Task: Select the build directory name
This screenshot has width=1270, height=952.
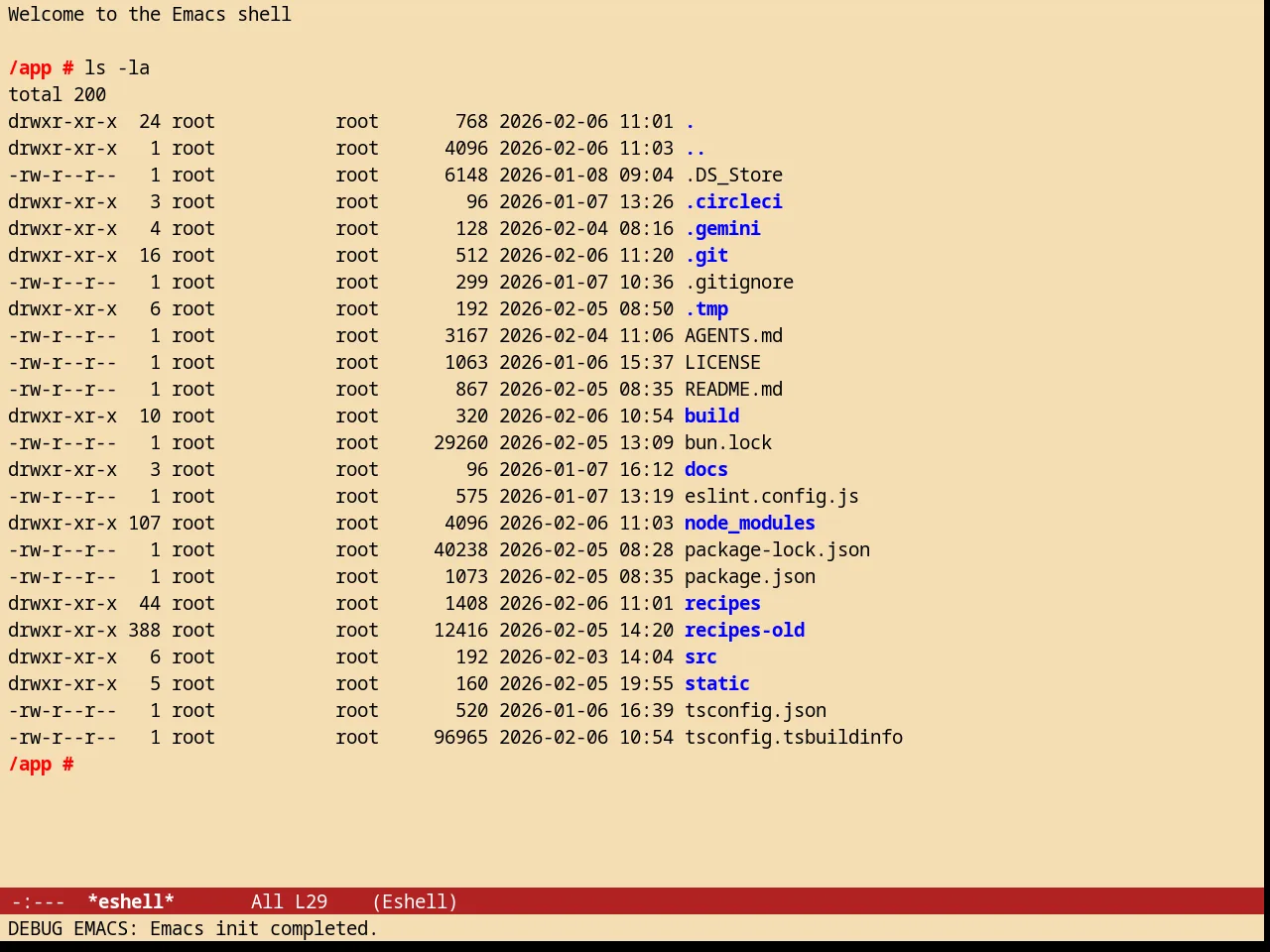Action: [x=711, y=416]
